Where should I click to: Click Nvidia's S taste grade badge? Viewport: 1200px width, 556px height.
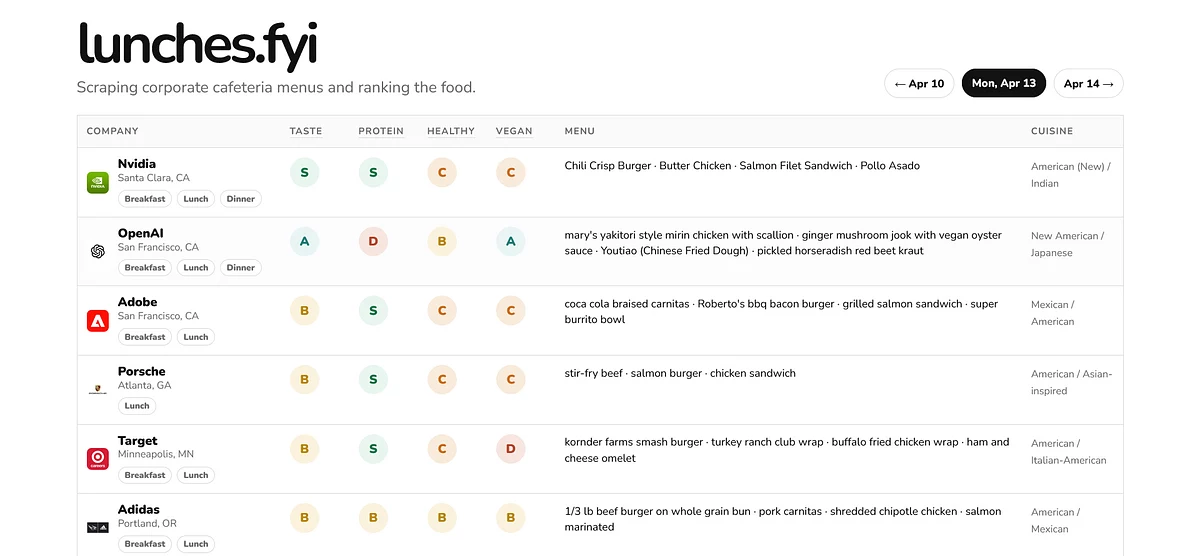point(305,173)
